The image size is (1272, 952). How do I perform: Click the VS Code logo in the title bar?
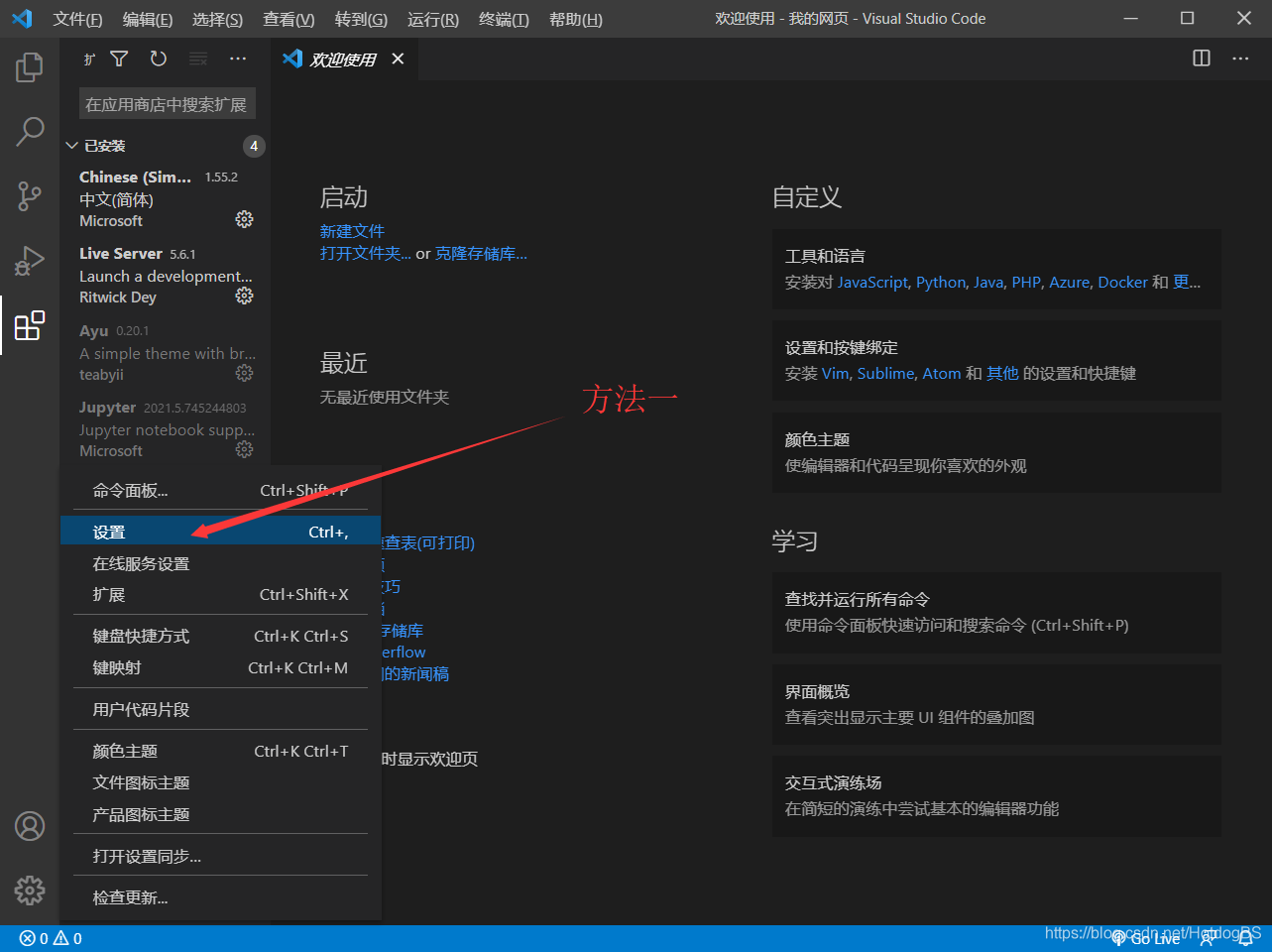tap(22, 19)
